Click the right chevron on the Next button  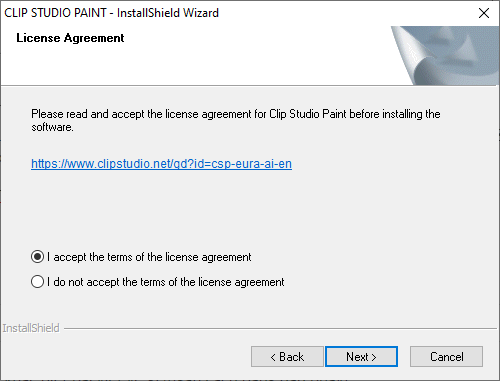pos(374,357)
